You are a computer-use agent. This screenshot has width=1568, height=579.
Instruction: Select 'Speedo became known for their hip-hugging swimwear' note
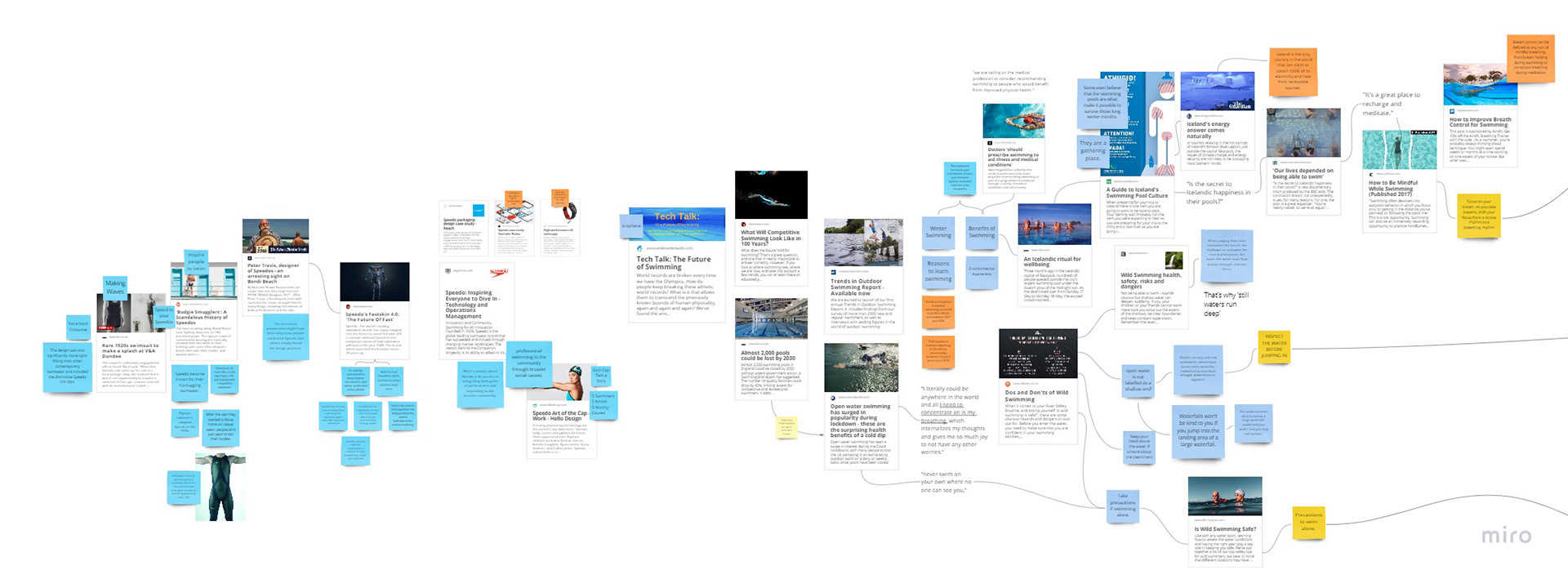pos(189,384)
